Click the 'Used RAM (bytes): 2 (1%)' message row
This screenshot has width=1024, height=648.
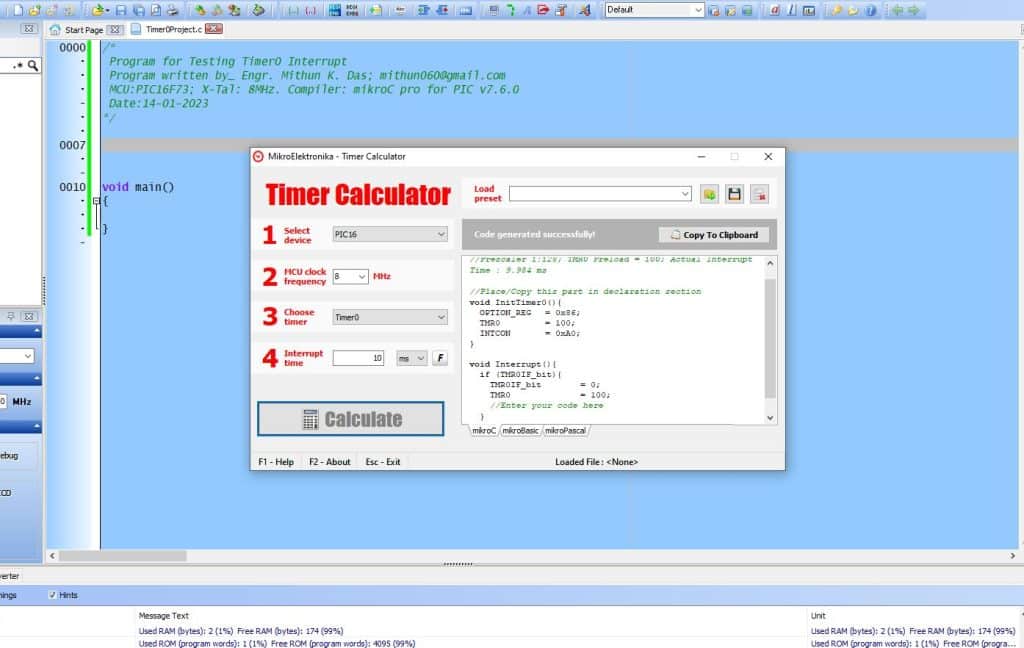pyautogui.click(x=240, y=631)
